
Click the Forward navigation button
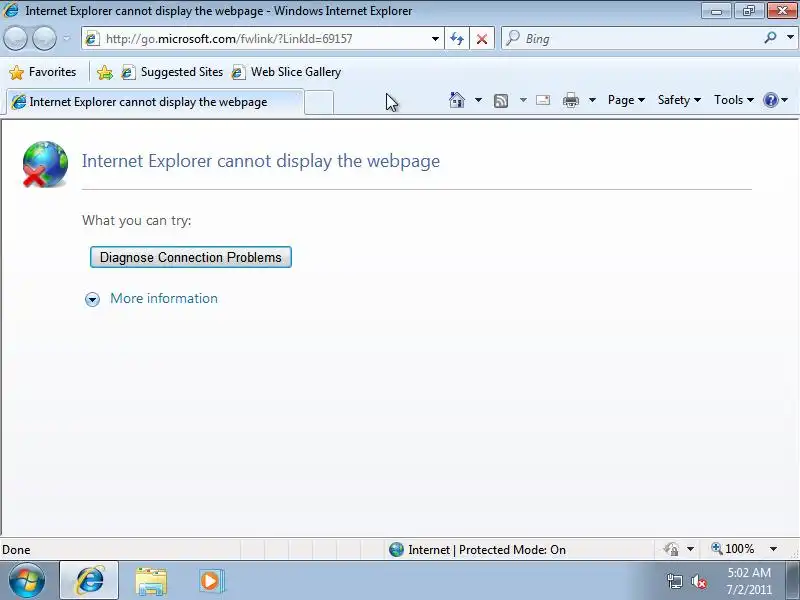point(44,39)
